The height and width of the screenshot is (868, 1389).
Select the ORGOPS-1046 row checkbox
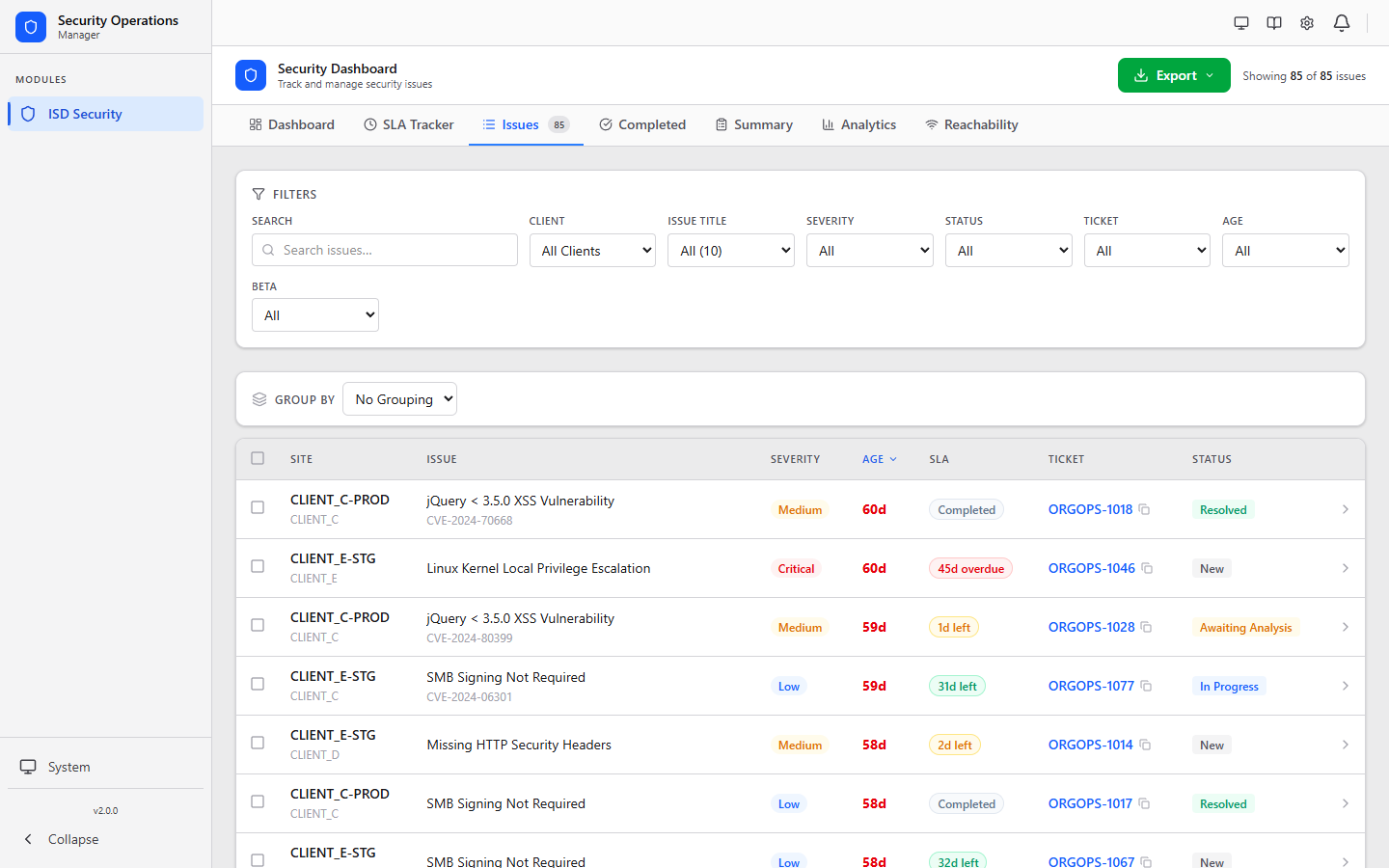point(258,566)
